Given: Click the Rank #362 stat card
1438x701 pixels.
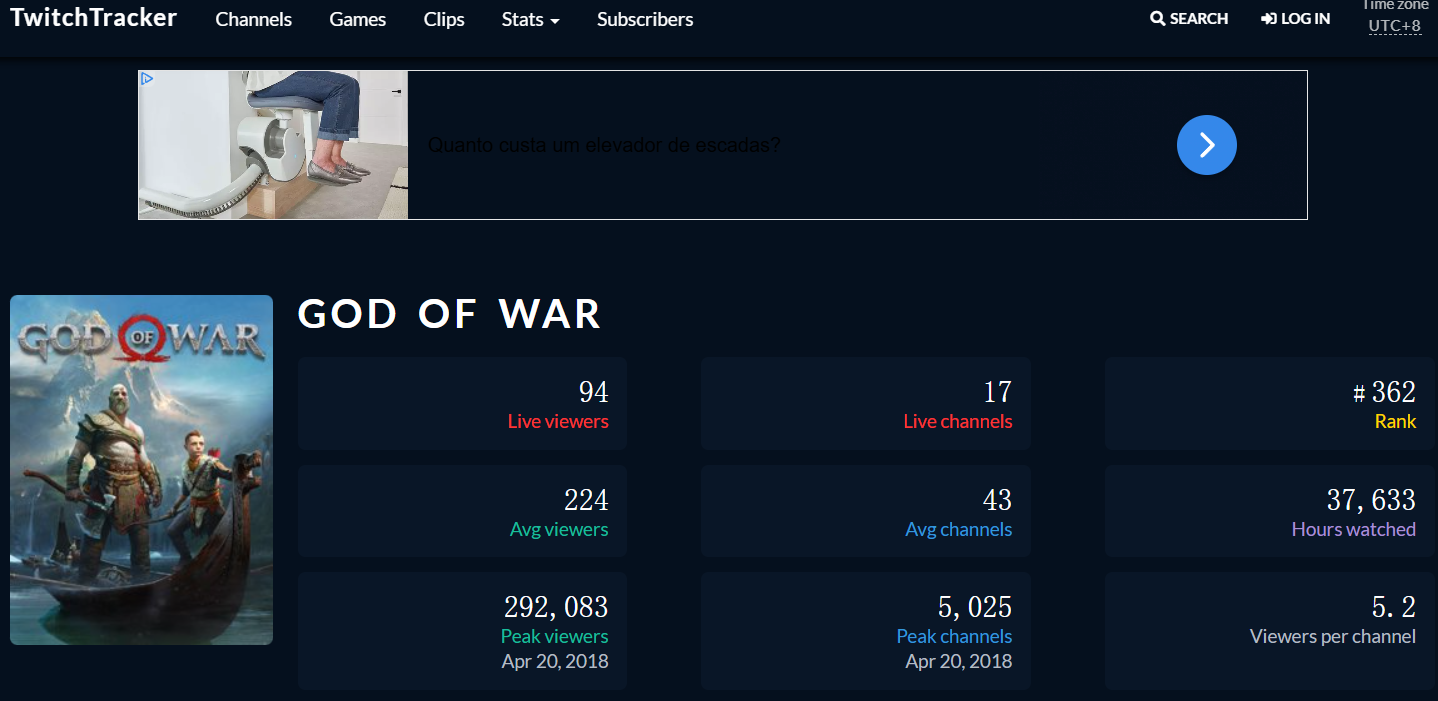Looking at the screenshot, I should point(1270,404).
